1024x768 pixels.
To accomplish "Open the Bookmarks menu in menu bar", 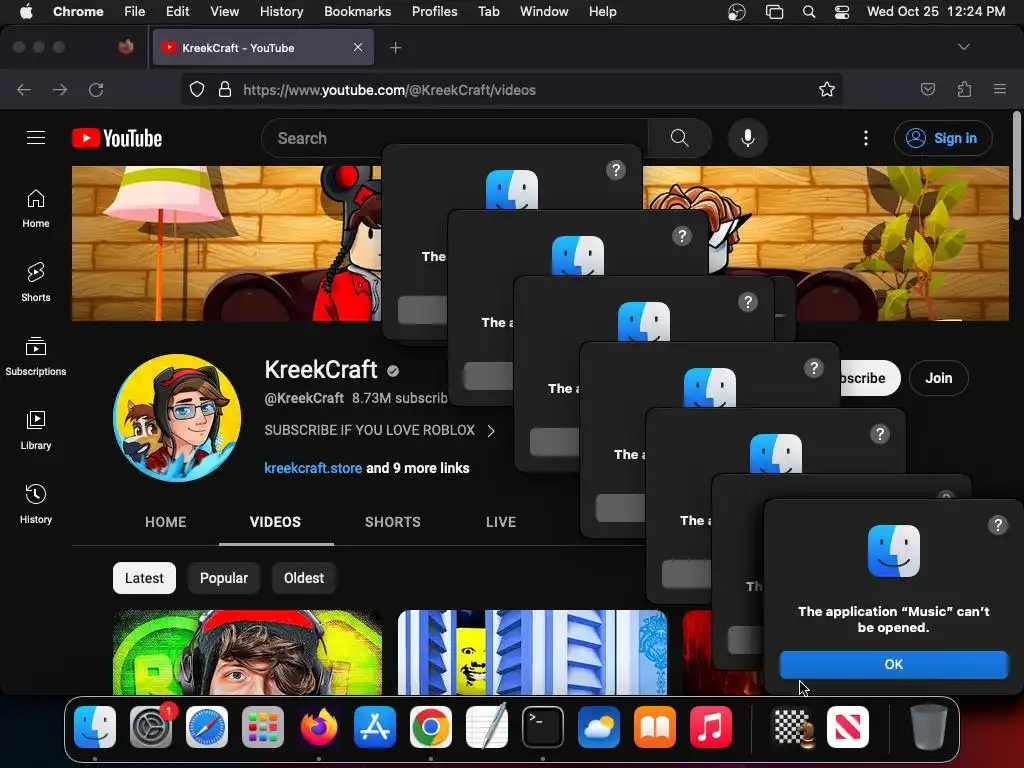I will 357,12.
